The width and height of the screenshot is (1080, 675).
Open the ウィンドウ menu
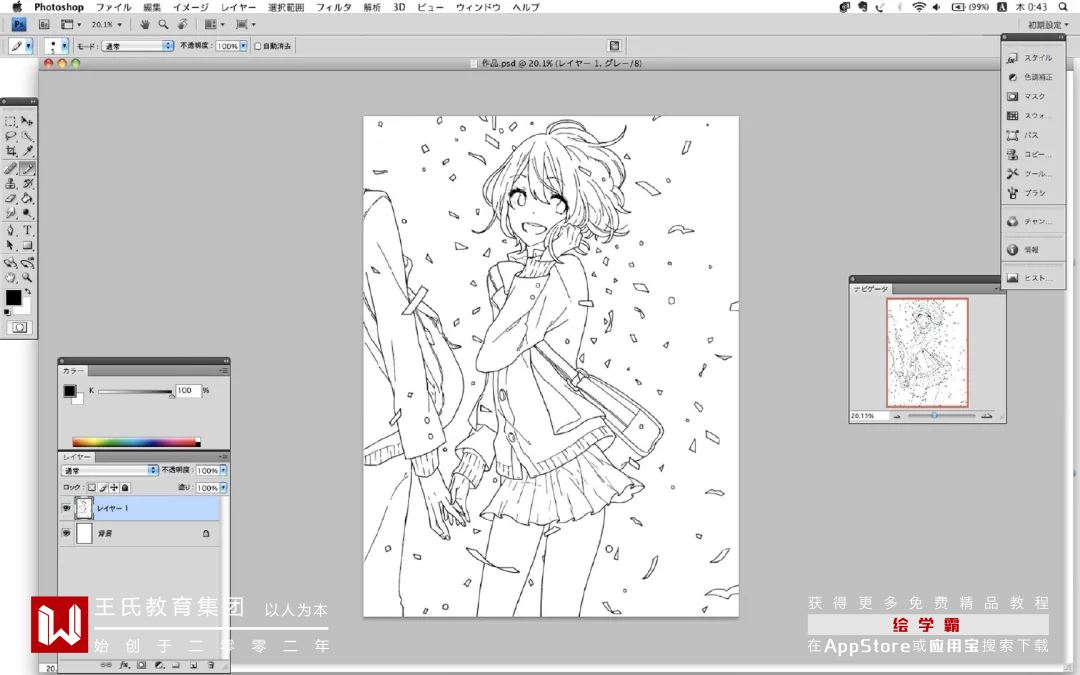click(x=478, y=7)
